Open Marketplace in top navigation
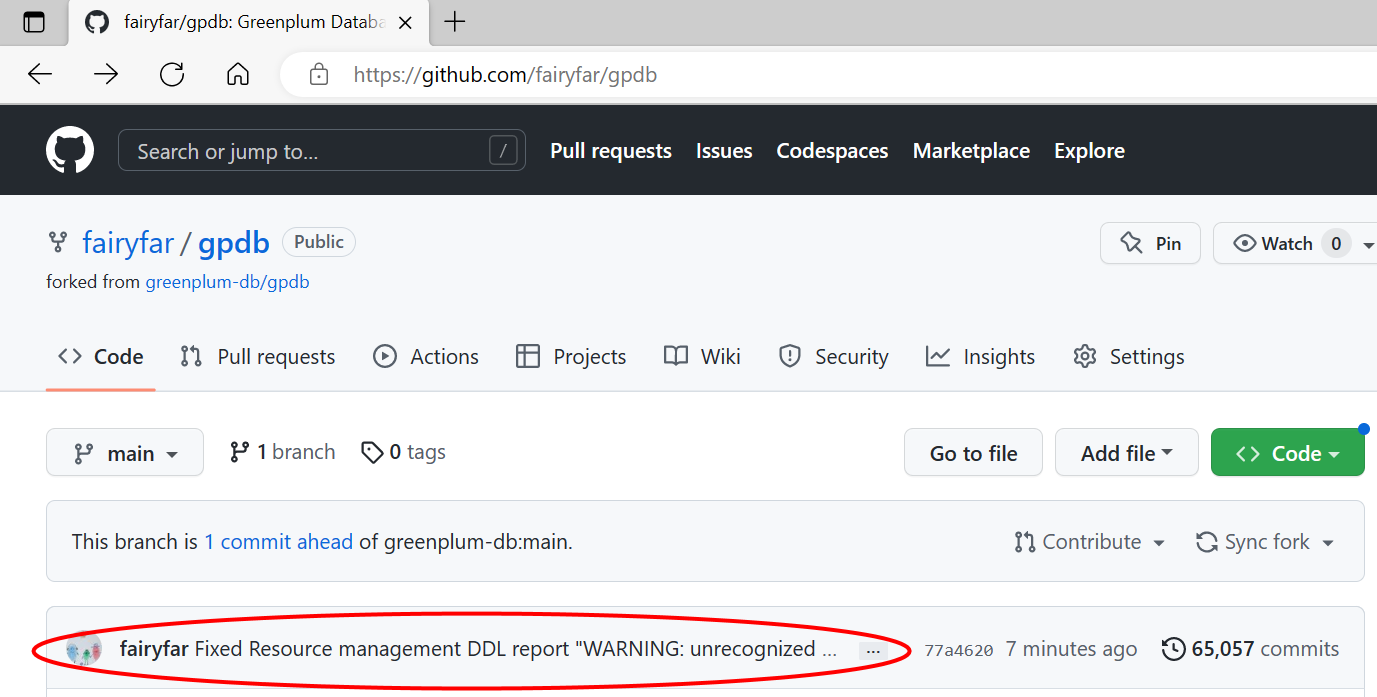 coord(971,151)
